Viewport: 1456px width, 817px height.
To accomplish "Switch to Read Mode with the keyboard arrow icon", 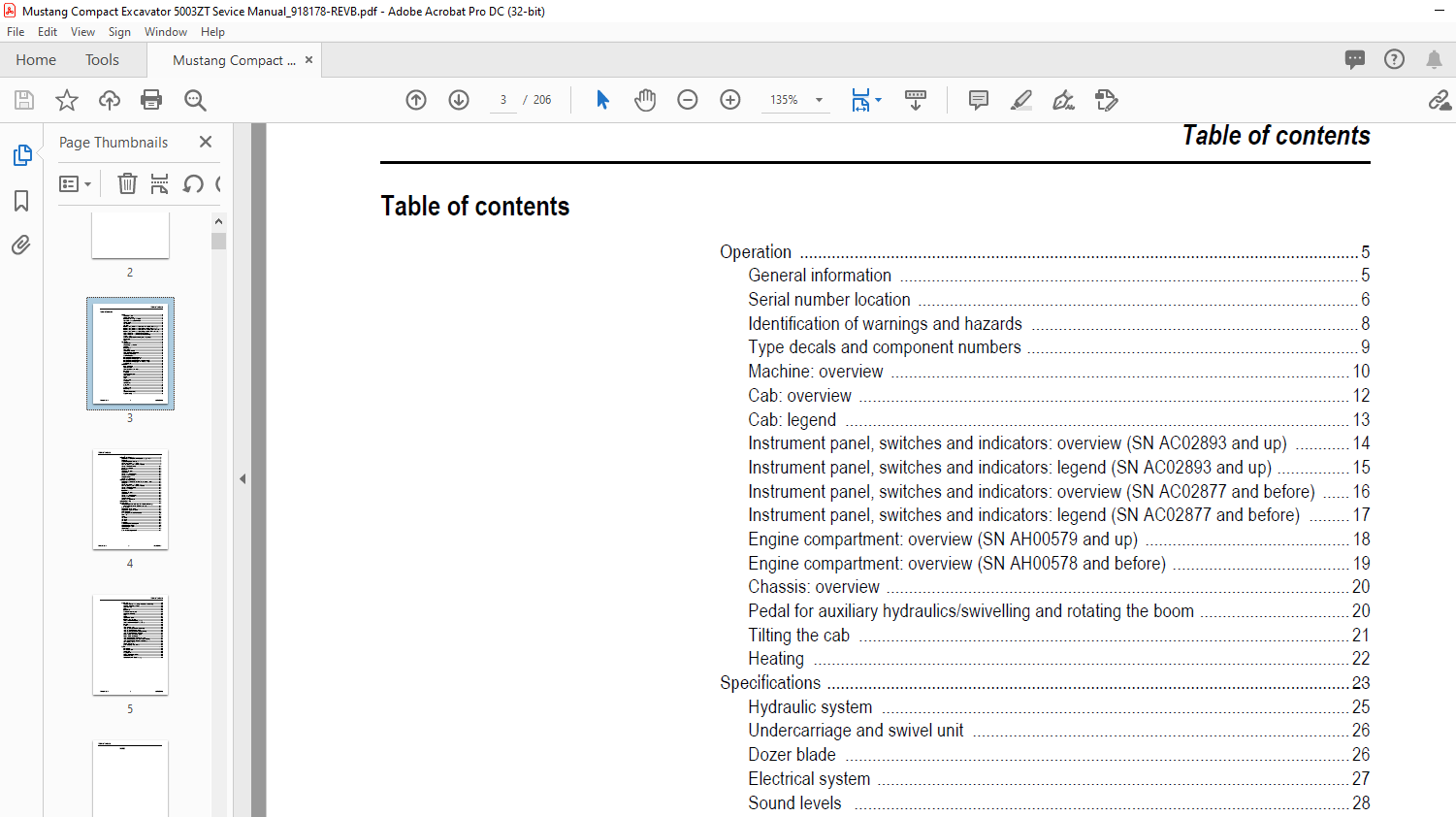I will coord(915,100).
